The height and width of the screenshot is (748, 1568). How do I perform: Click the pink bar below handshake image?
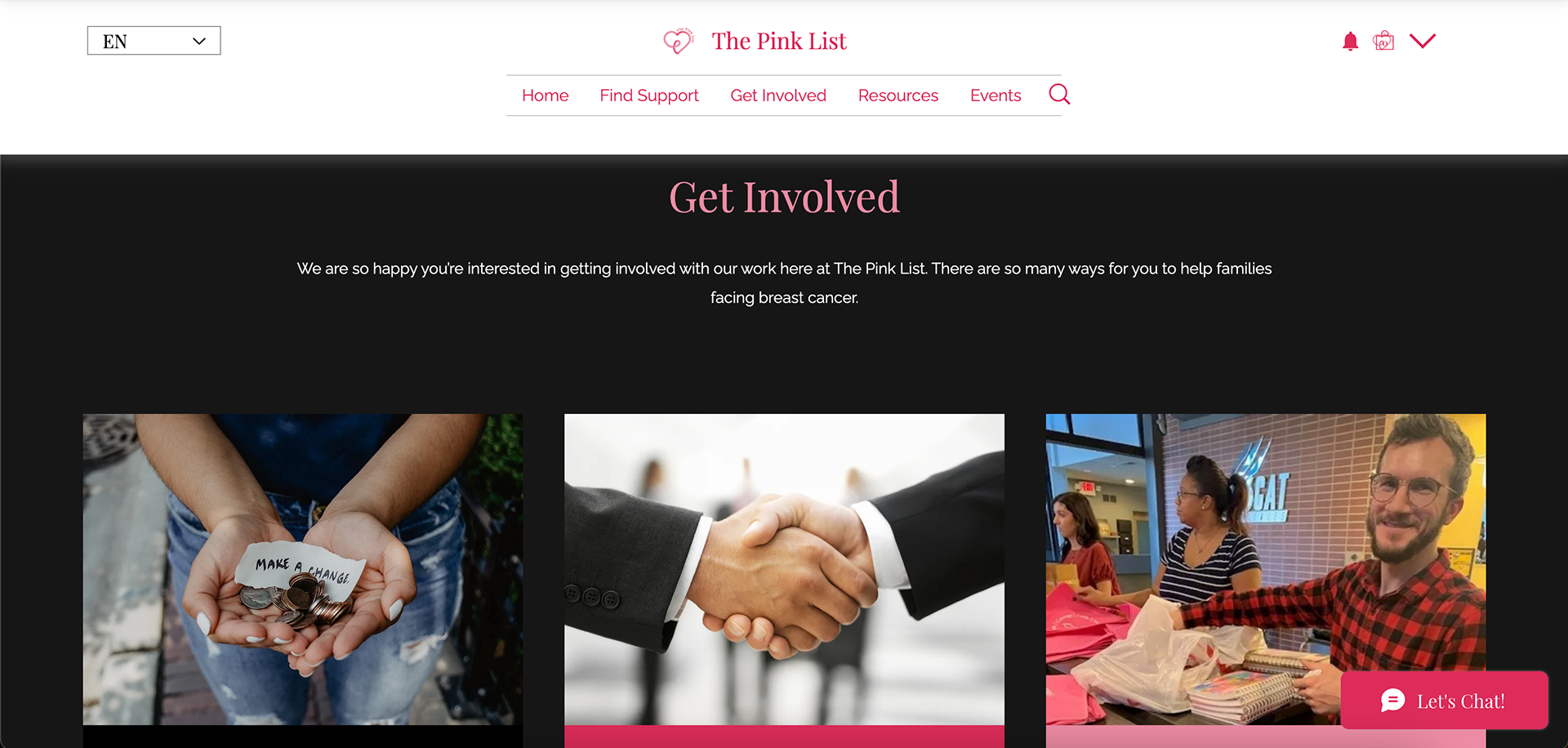(x=784, y=737)
